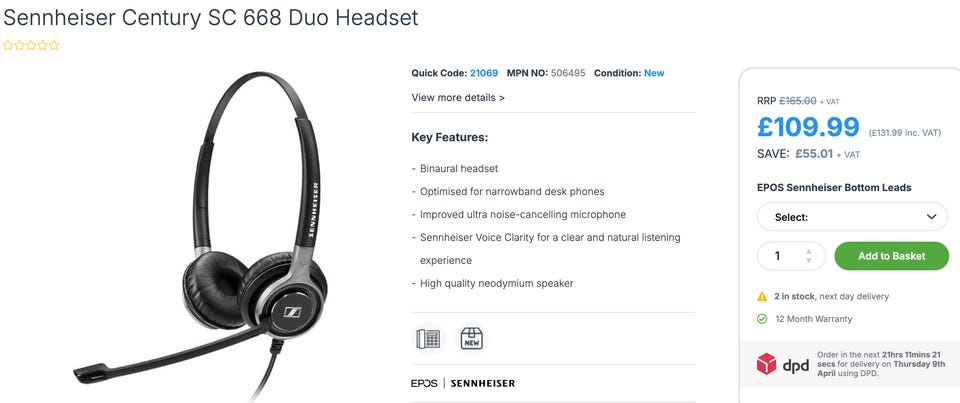Click the chevron on the Select dropdown
The height and width of the screenshot is (403, 960).
click(x=931, y=217)
